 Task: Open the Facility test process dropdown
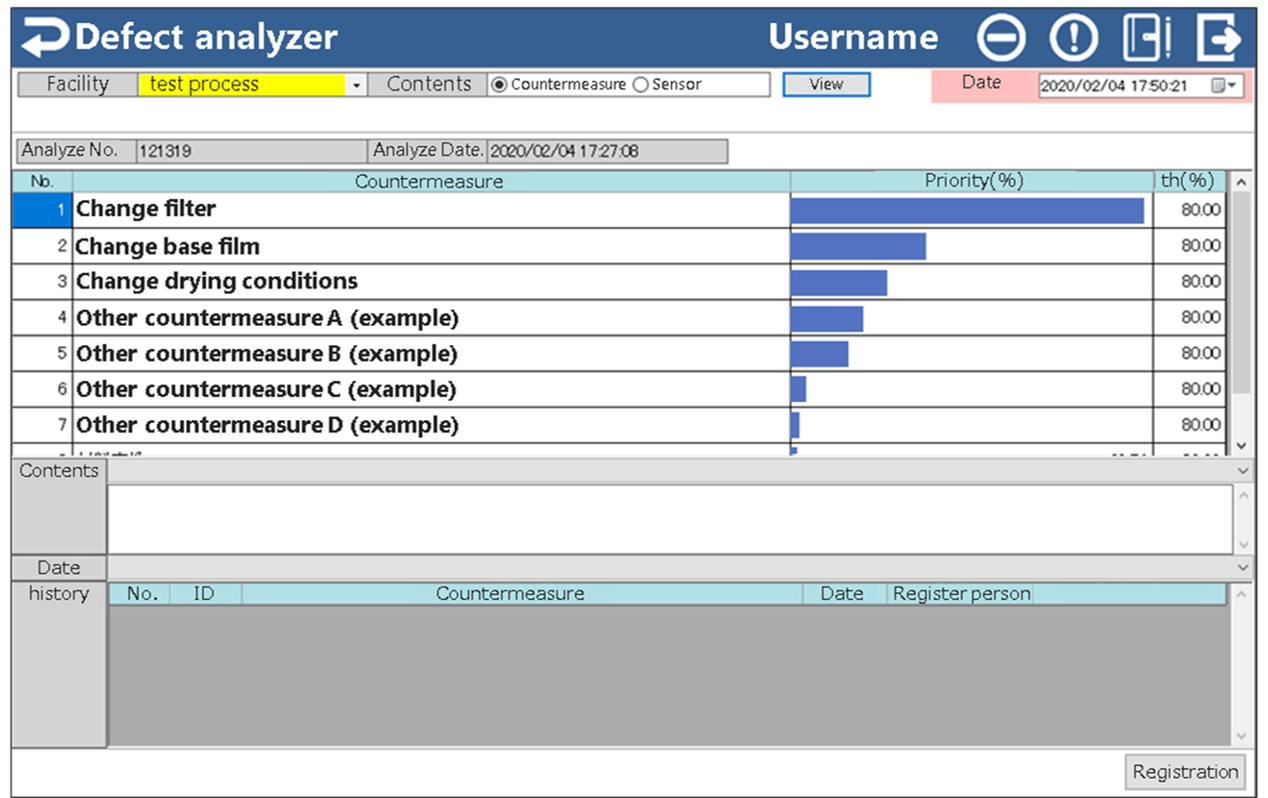pyautogui.click(x=356, y=86)
